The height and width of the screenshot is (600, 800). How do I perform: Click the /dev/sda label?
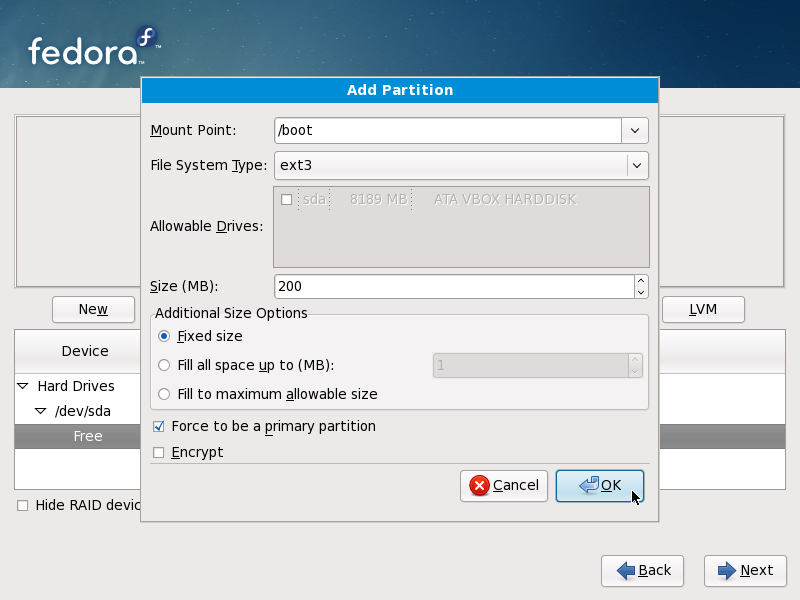tap(83, 411)
